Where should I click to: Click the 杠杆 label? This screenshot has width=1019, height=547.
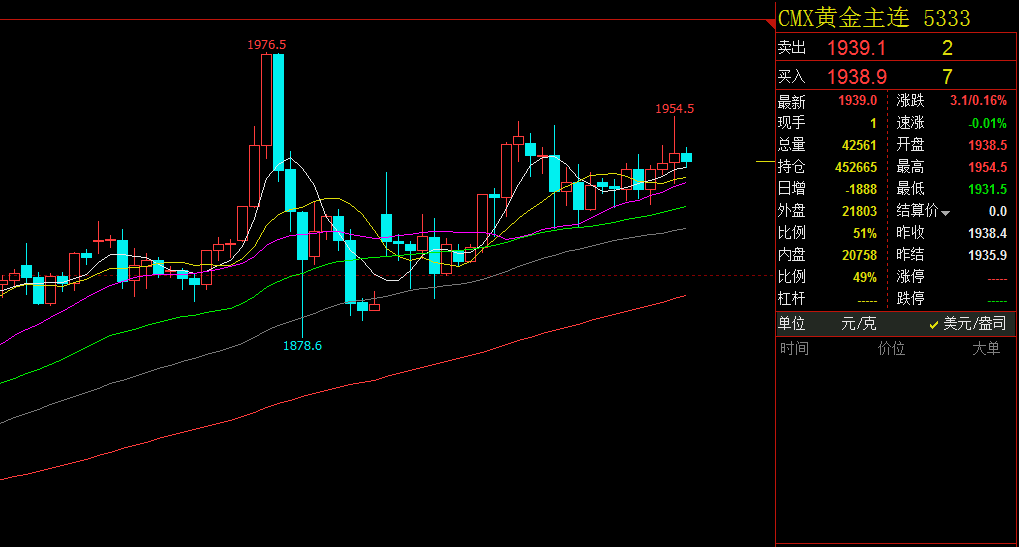pyautogui.click(x=792, y=299)
